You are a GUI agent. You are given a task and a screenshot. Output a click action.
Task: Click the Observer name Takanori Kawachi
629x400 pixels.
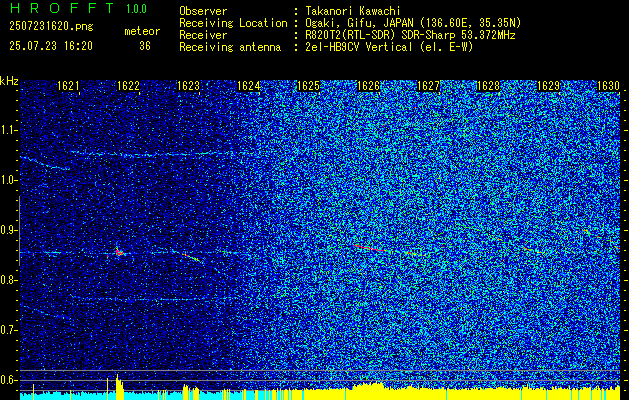click(x=353, y=11)
